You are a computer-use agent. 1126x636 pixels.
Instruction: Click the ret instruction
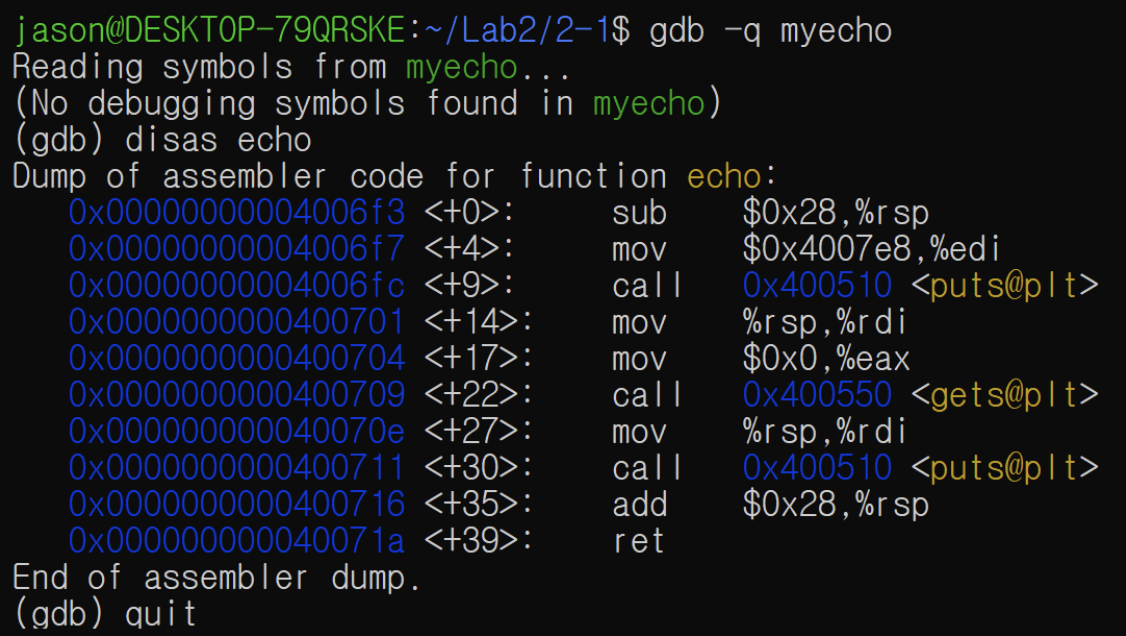(638, 542)
